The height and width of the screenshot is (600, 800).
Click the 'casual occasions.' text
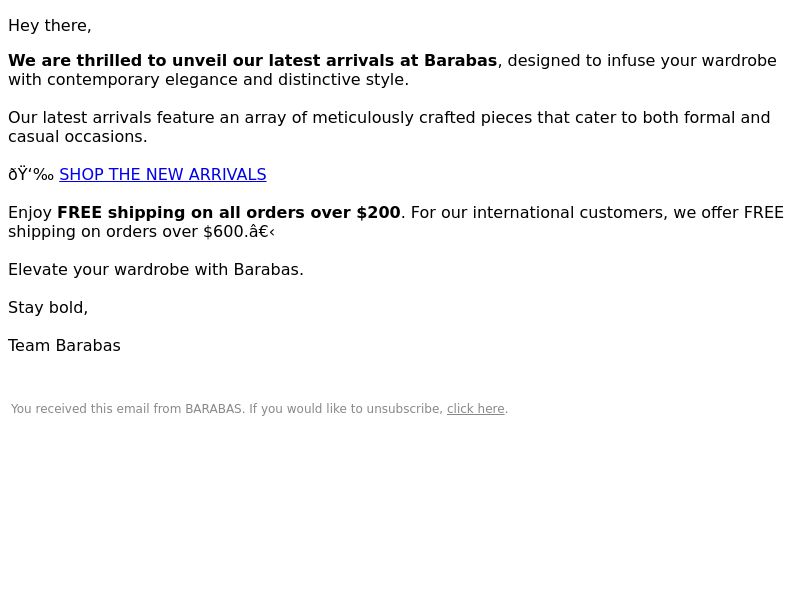coord(78,137)
